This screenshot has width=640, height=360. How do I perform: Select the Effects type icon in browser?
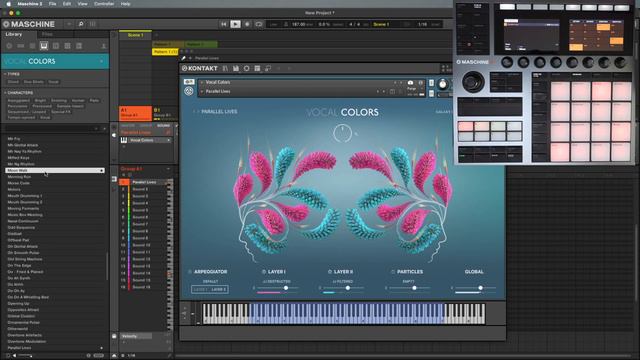(56, 46)
